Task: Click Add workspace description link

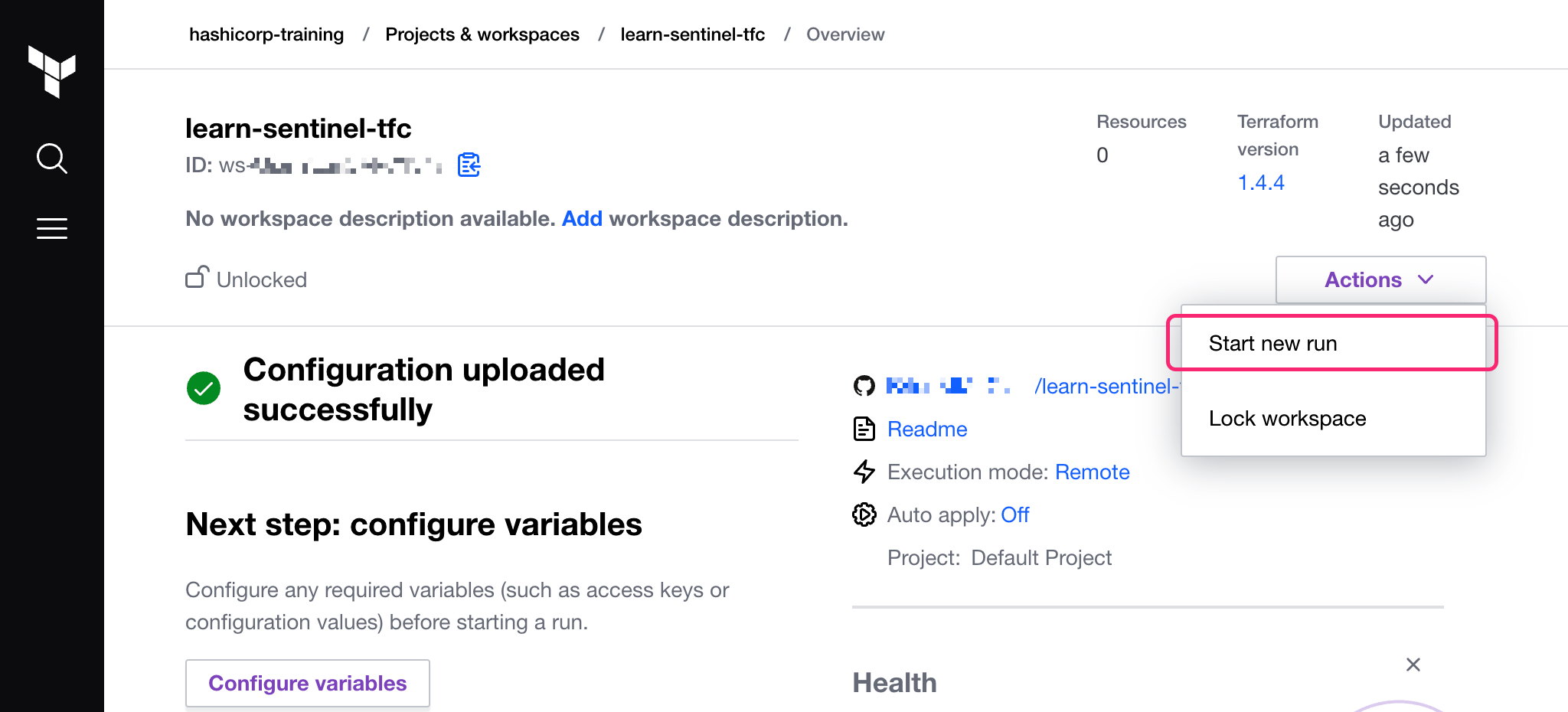Action: [x=582, y=219]
